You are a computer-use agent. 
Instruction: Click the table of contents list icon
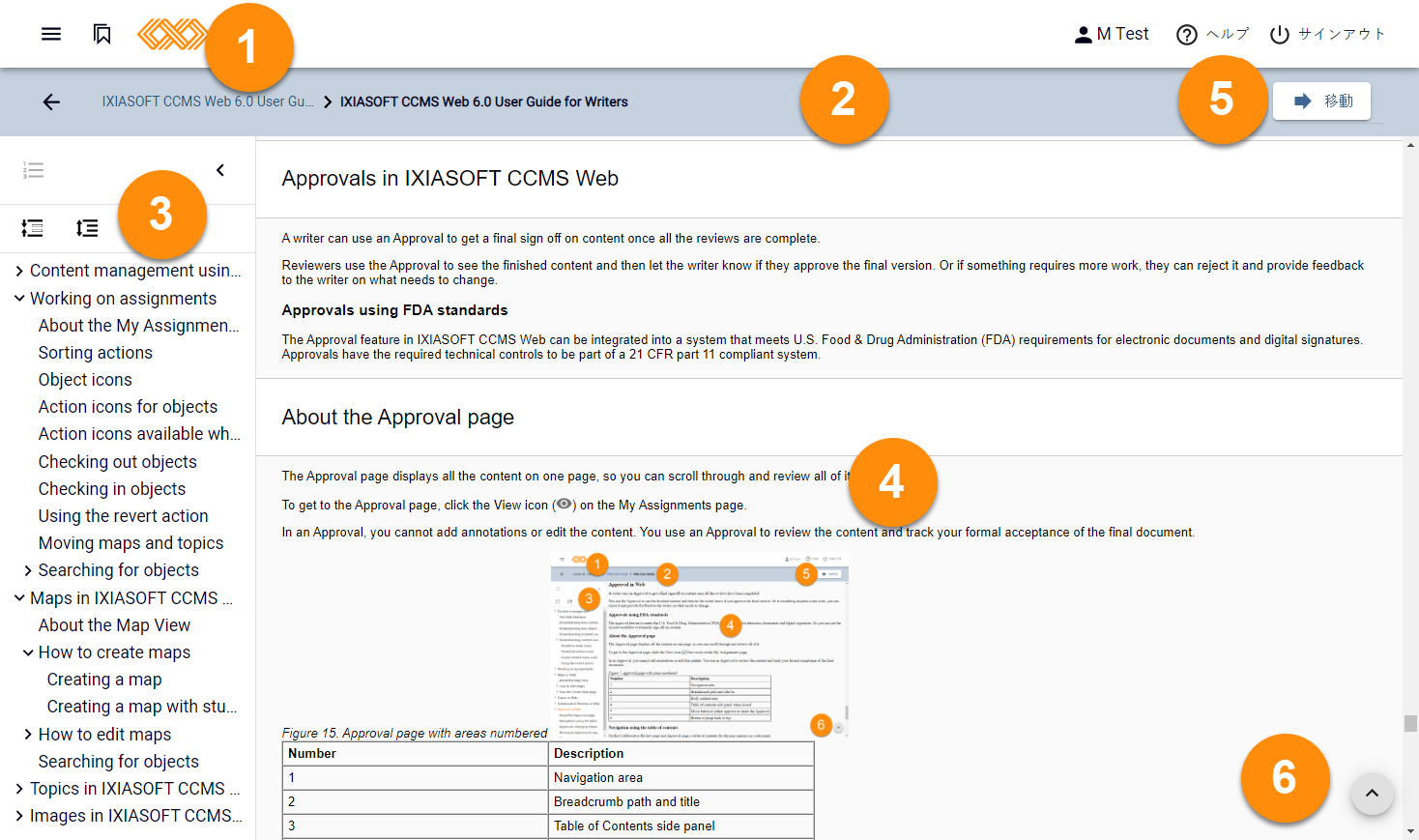33,170
